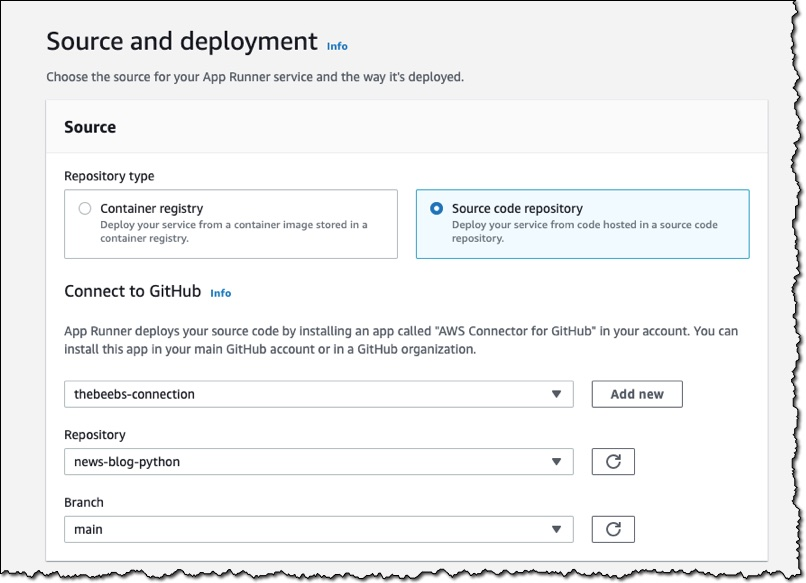Click the Source code repository card description

(584, 231)
